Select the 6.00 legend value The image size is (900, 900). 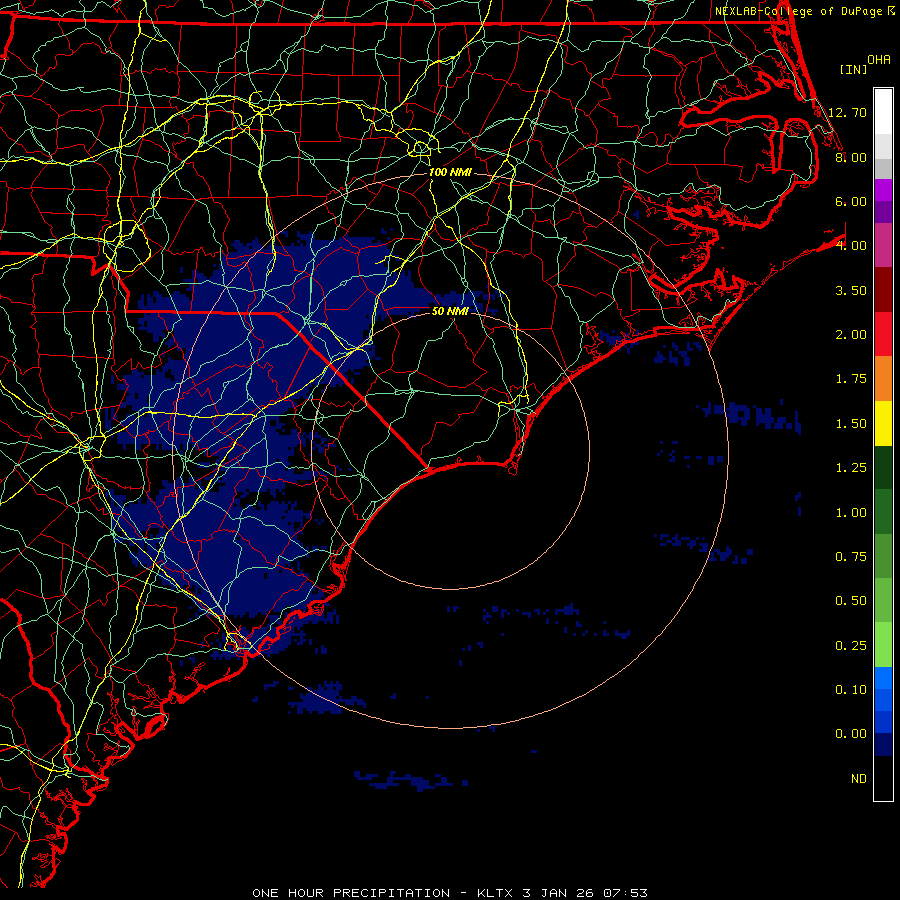click(x=851, y=201)
